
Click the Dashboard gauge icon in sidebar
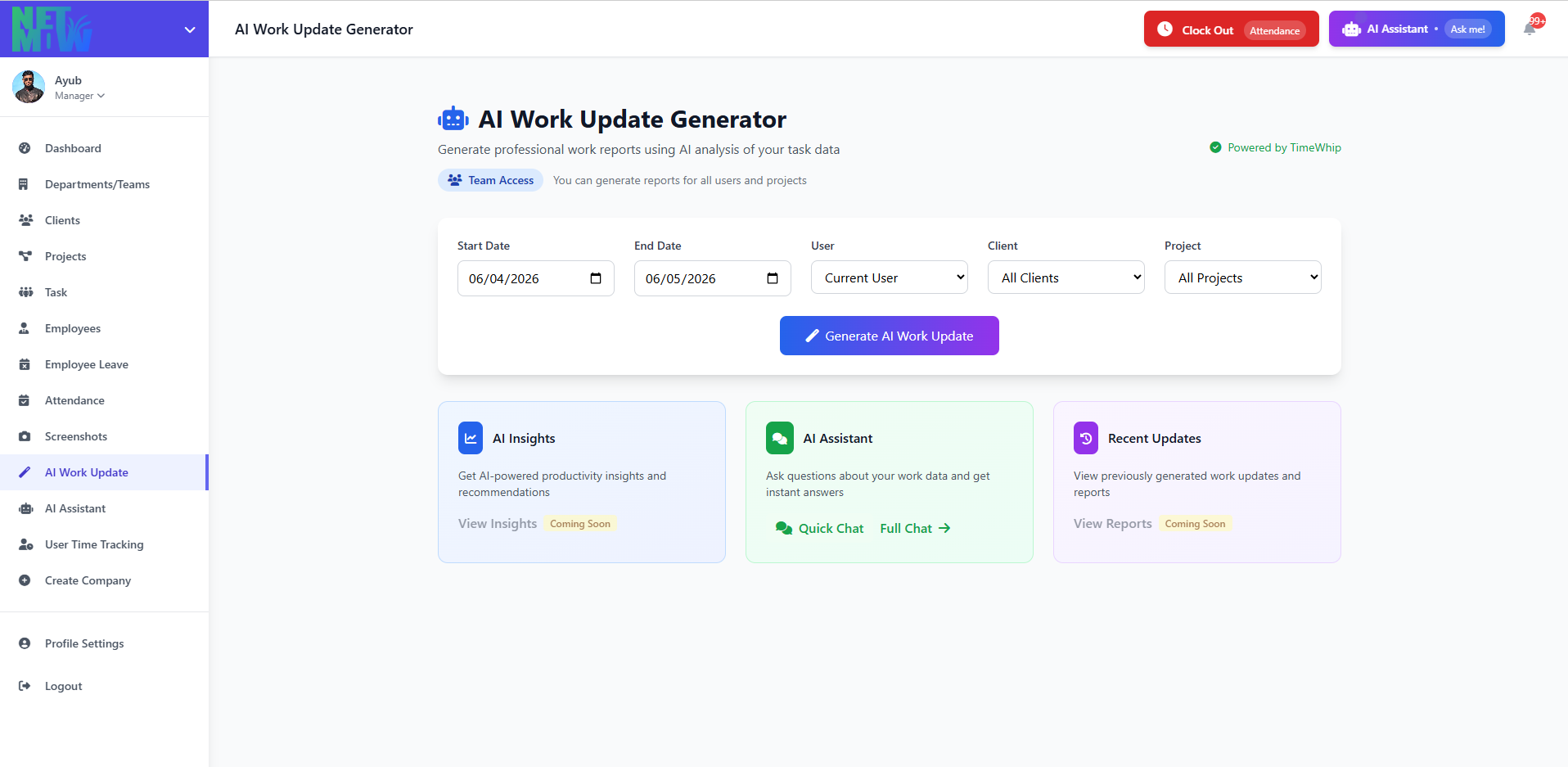coord(25,148)
